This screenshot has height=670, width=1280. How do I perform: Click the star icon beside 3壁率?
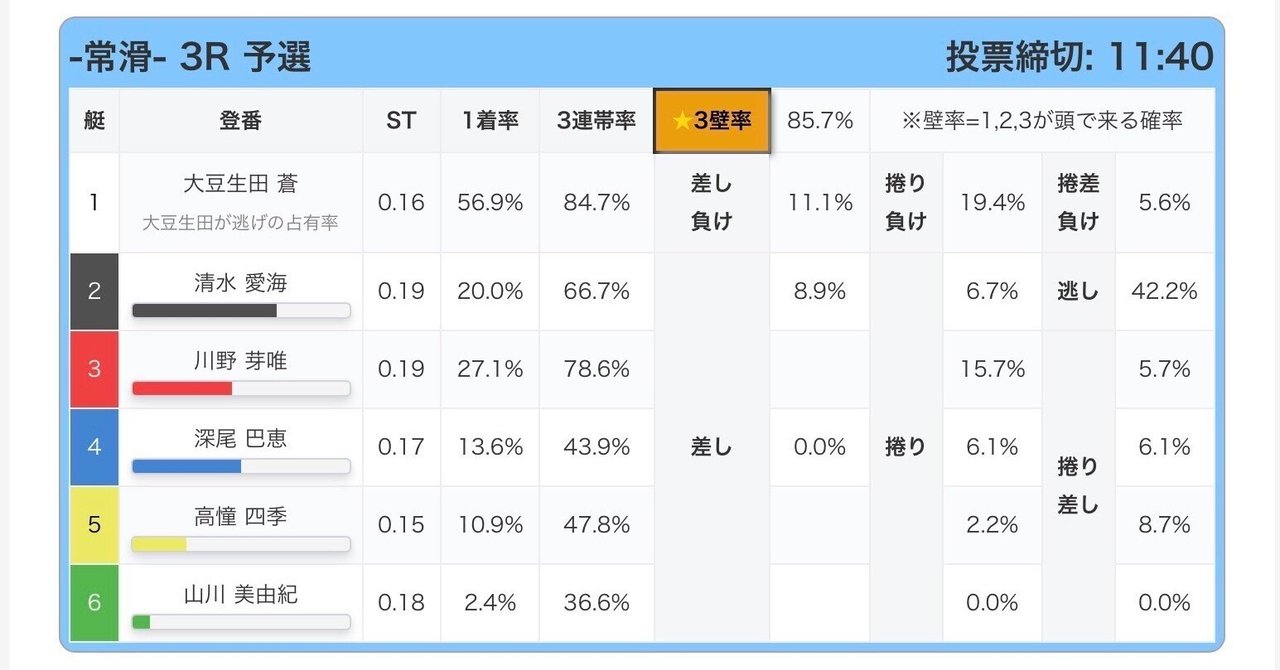coord(682,121)
